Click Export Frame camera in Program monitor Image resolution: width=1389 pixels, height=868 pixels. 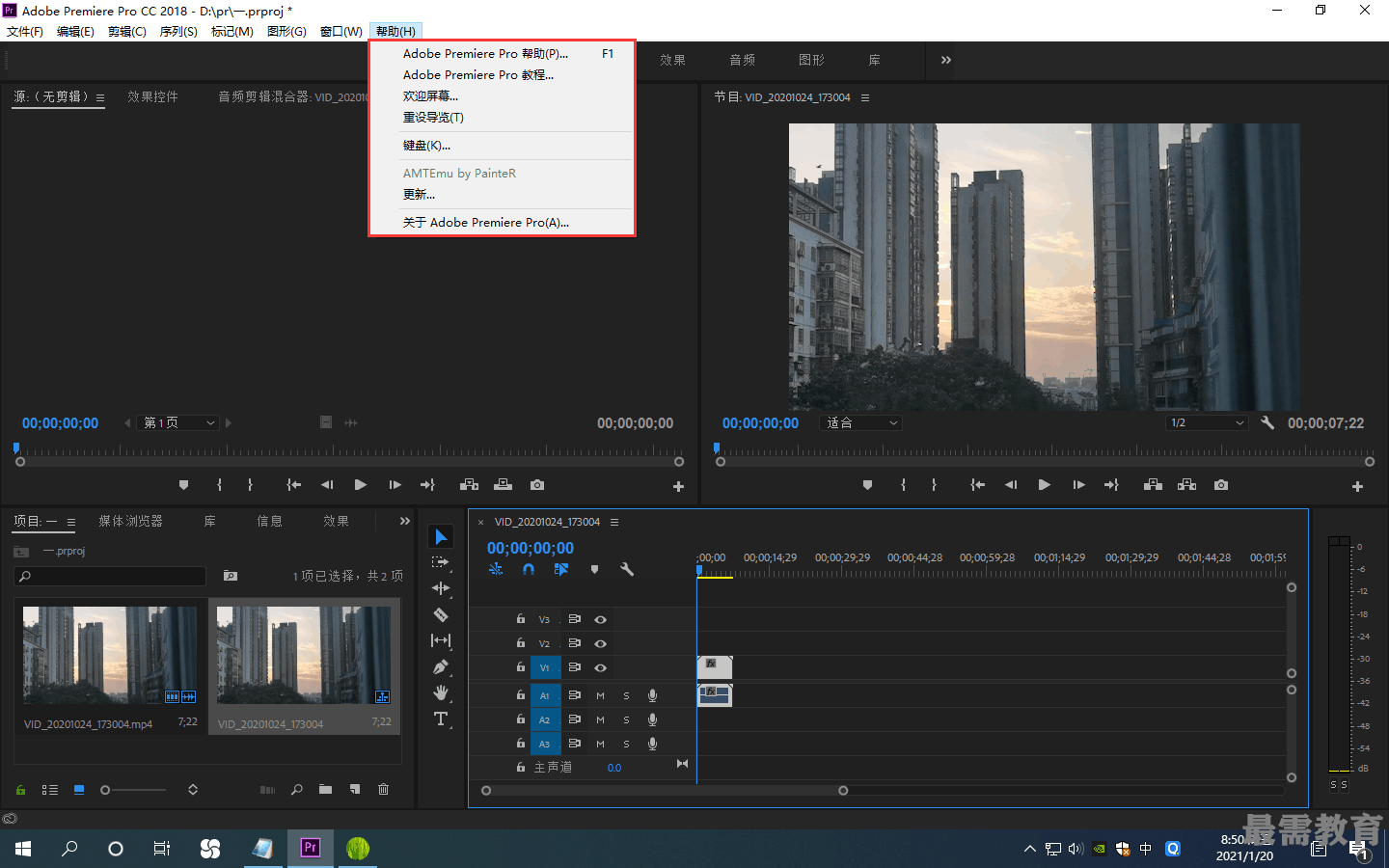[x=1221, y=485]
